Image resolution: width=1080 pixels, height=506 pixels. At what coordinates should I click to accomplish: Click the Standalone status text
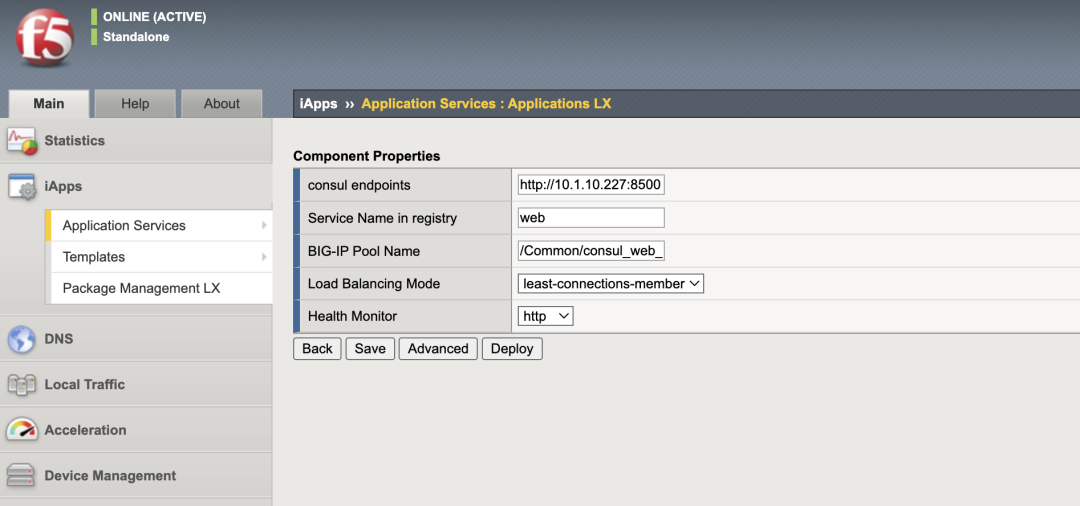[136, 36]
